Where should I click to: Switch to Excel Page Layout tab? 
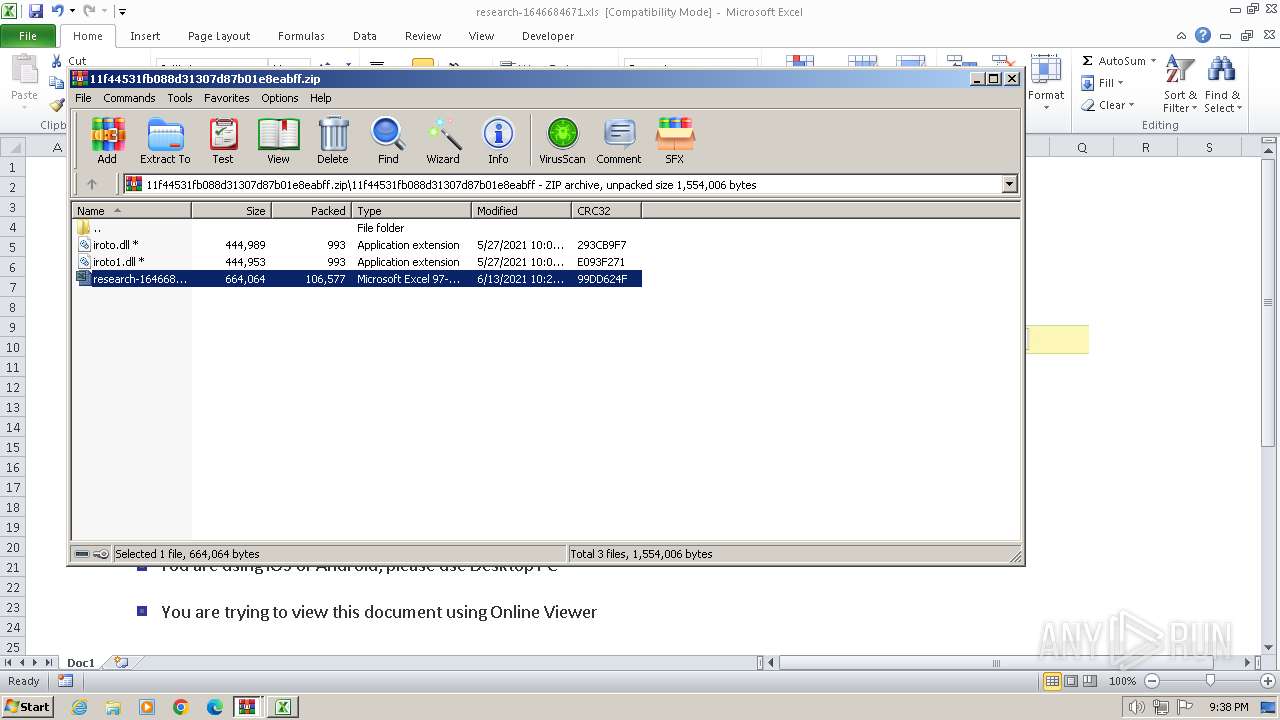pos(219,36)
